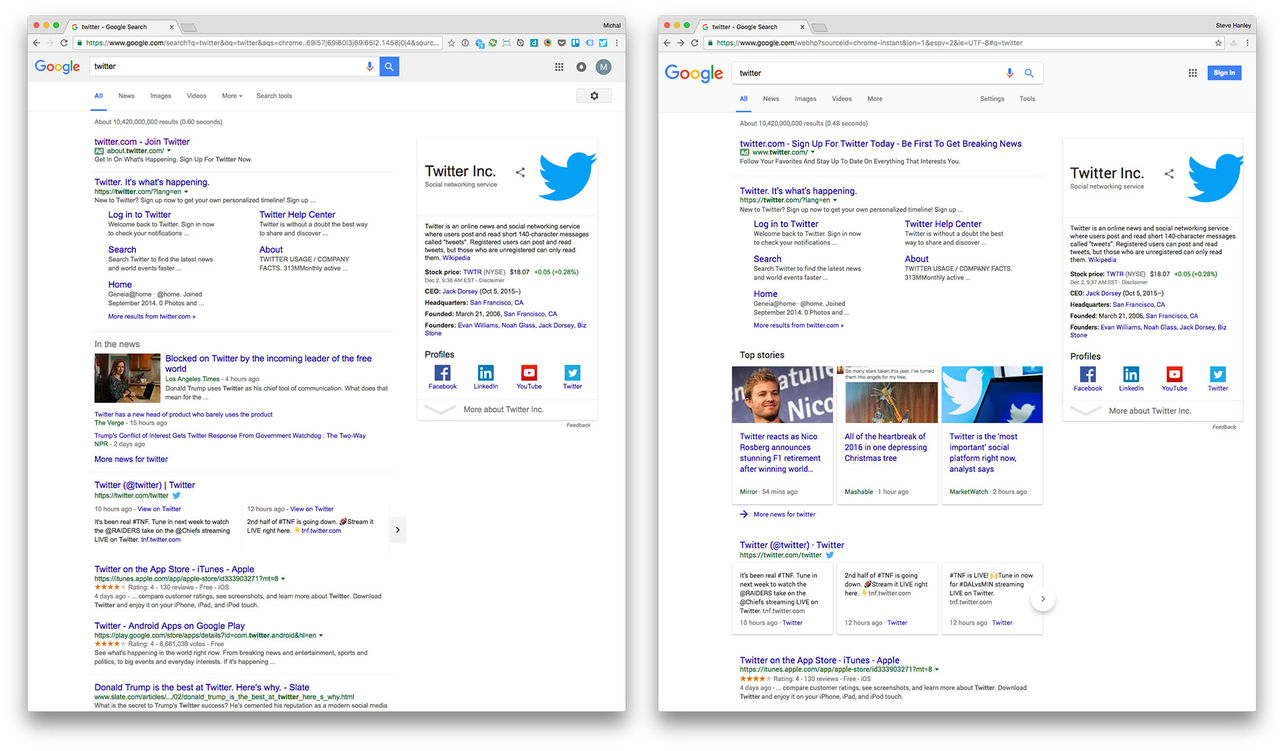Open the "Search tools" tab
The width and height of the screenshot is (1280, 751).
(274, 96)
